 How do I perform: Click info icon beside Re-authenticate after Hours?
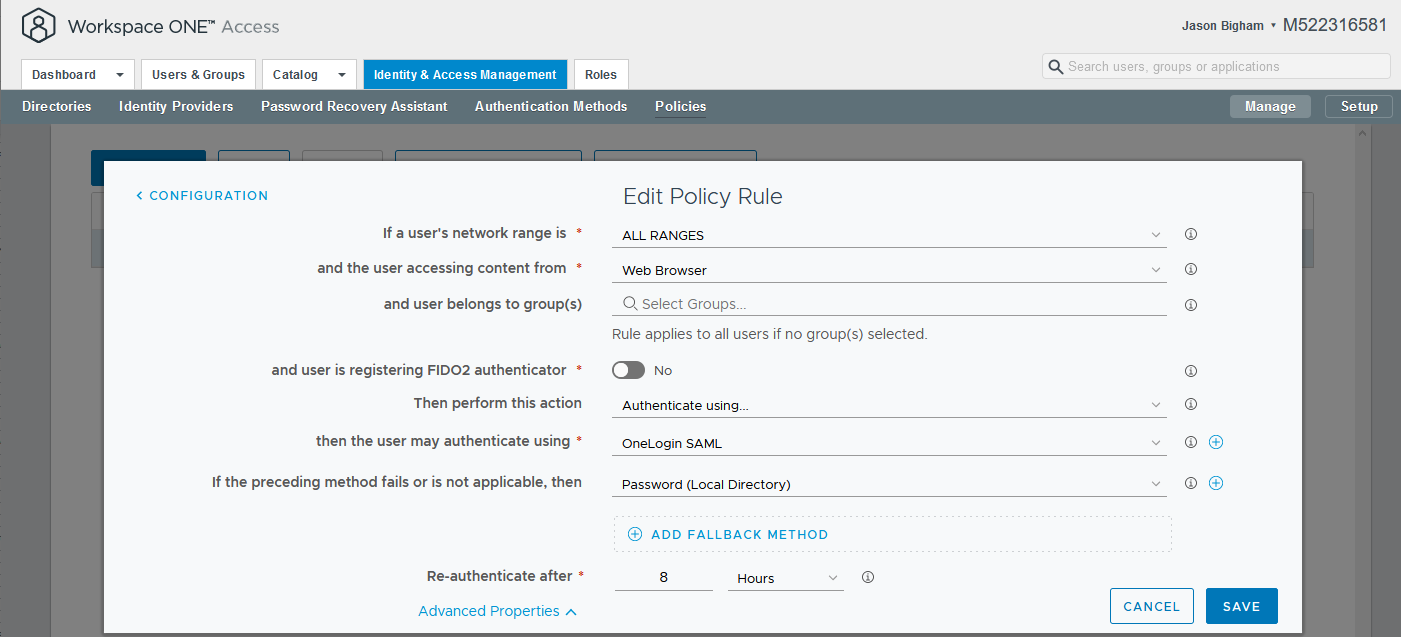click(x=868, y=577)
